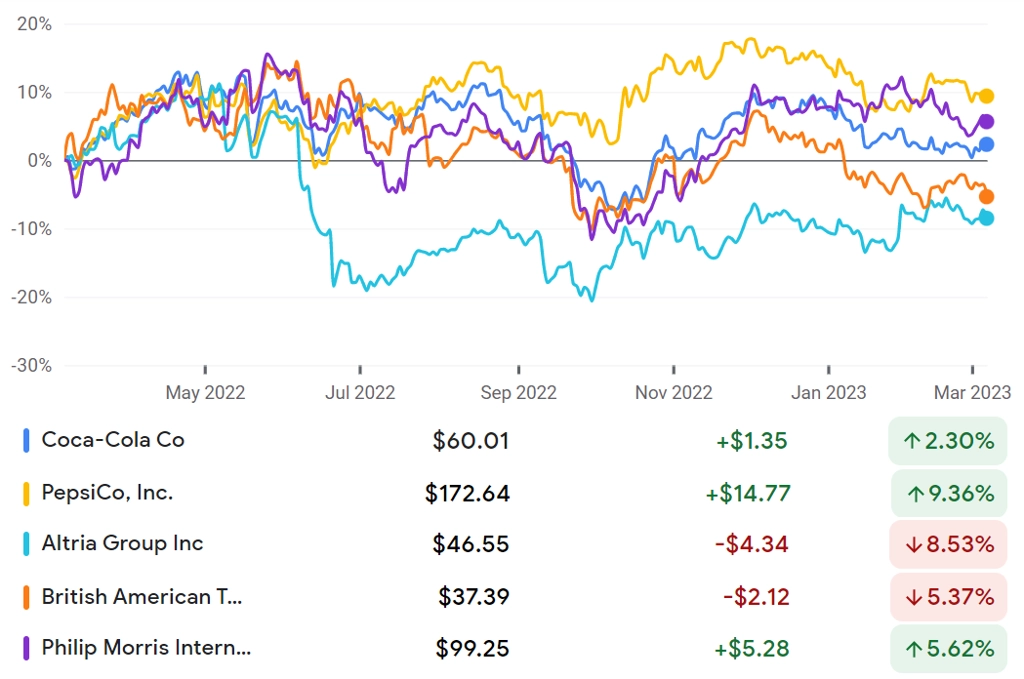Click the 8.53% loss badge for Altria
Screen dimensions: 1024x679
point(948,544)
